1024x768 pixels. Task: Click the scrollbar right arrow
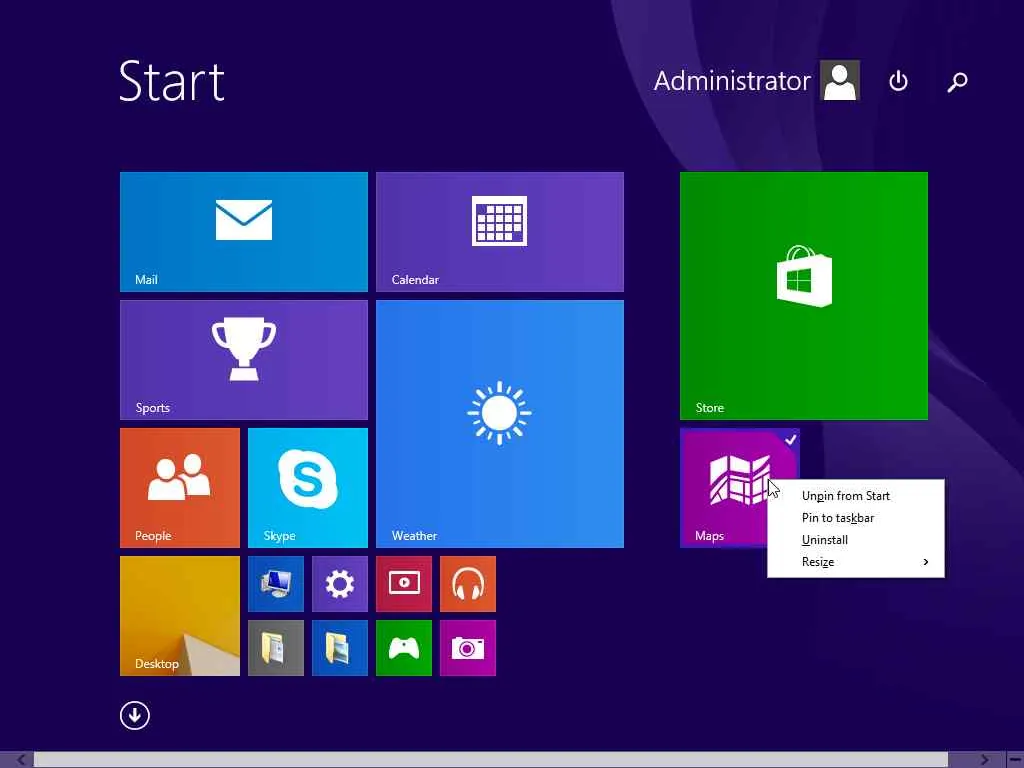coord(984,760)
